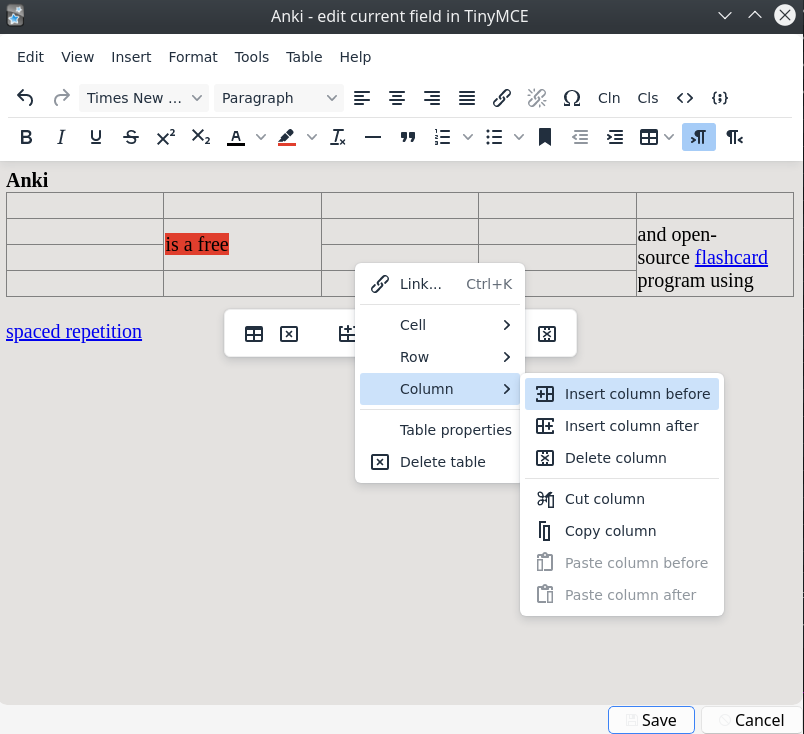Click the Cancel button

(751, 720)
